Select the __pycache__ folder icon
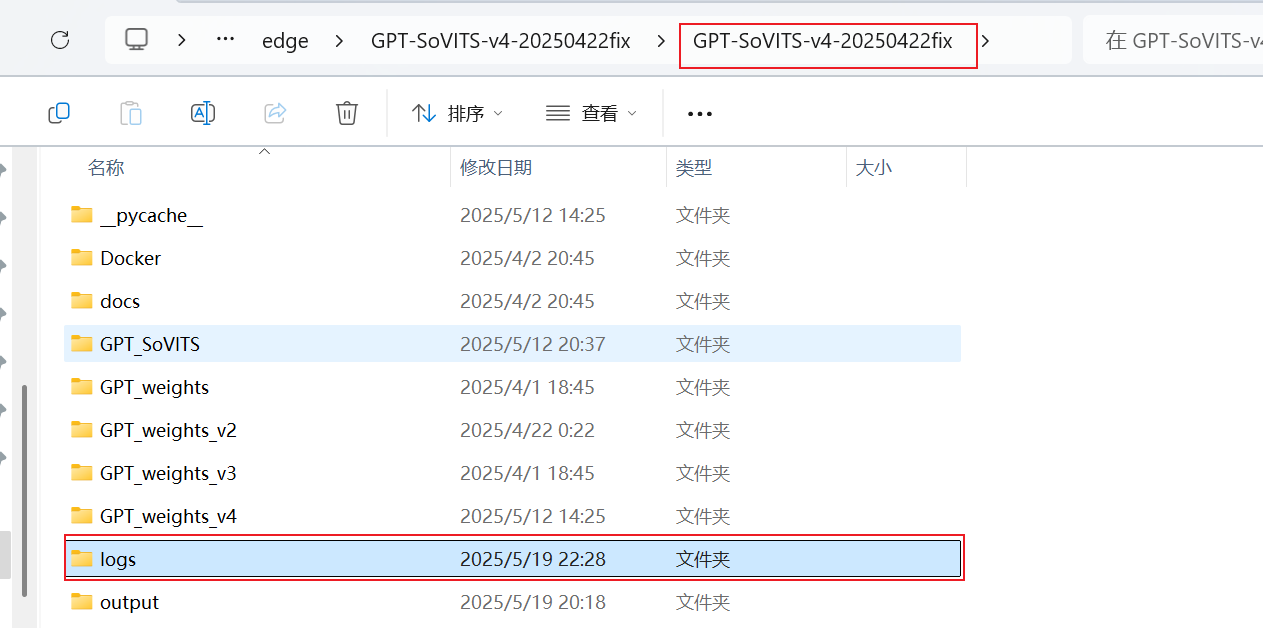The width and height of the screenshot is (1263, 628). (x=82, y=214)
